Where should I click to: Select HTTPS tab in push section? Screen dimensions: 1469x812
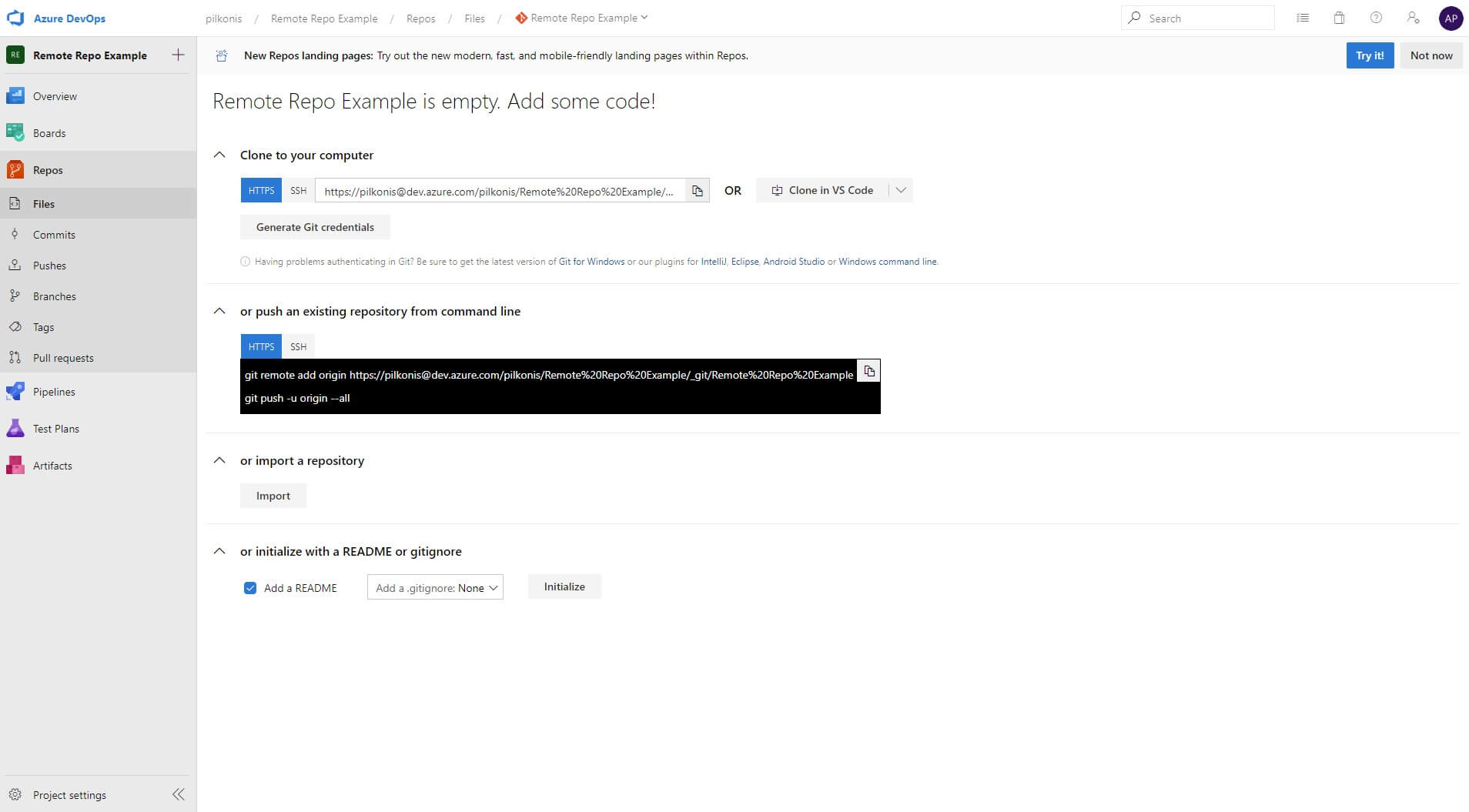pyautogui.click(x=261, y=346)
